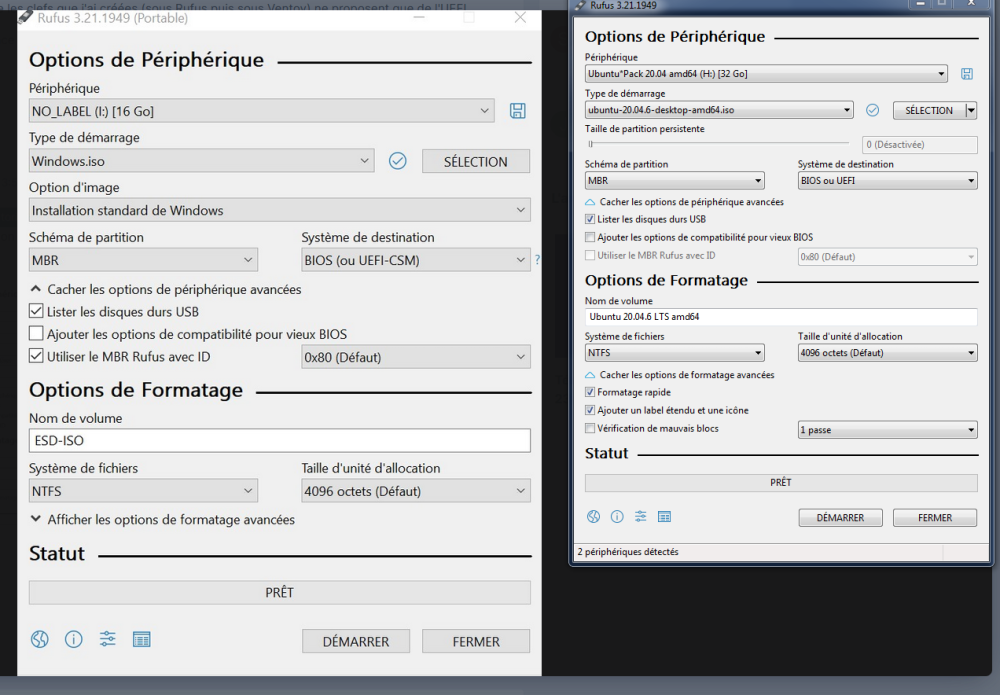This screenshot has width=1000, height=695.
Task: Enable 'Ajouter les options de compatibilité' in left window
Action: pos(36,333)
